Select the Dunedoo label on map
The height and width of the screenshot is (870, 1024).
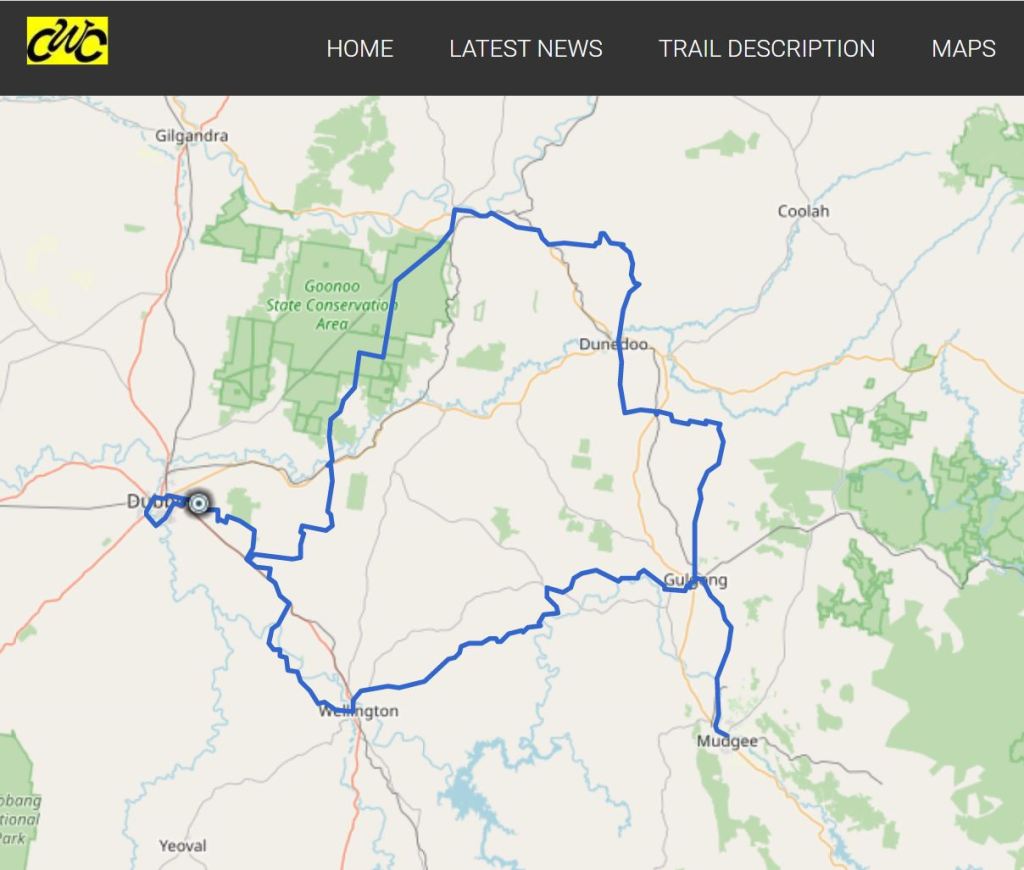(x=614, y=344)
